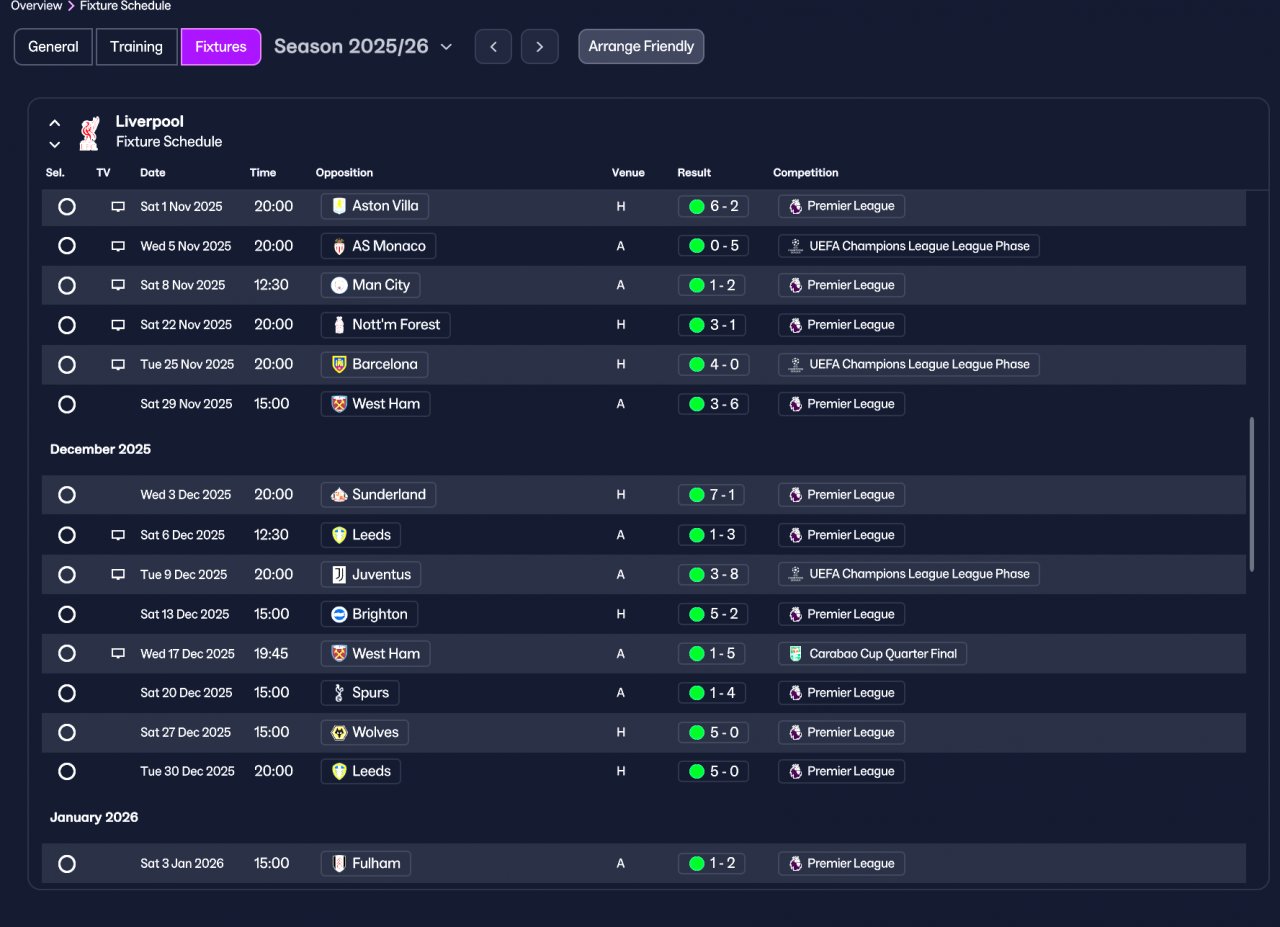This screenshot has height=927, width=1280.
Task: Click the Arrange Friendly button
Action: click(641, 46)
